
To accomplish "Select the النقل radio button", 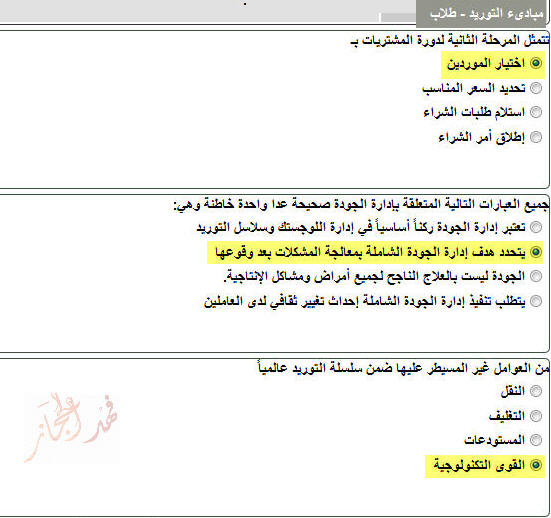I will pyautogui.click(x=536, y=391).
